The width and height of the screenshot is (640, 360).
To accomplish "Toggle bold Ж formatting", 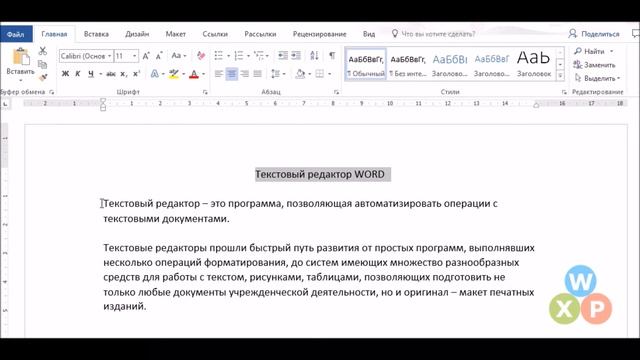I will pos(65,74).
